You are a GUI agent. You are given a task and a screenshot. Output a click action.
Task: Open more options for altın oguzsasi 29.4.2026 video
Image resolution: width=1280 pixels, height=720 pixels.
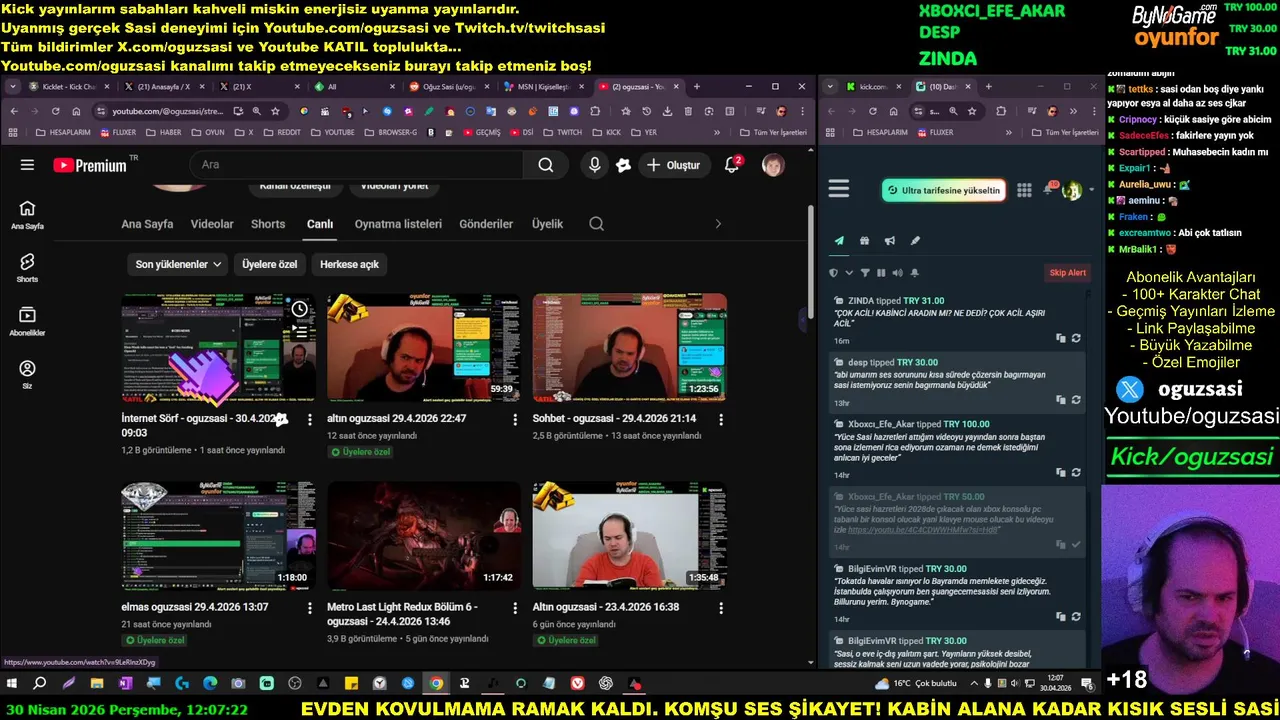tap(515, 419)
